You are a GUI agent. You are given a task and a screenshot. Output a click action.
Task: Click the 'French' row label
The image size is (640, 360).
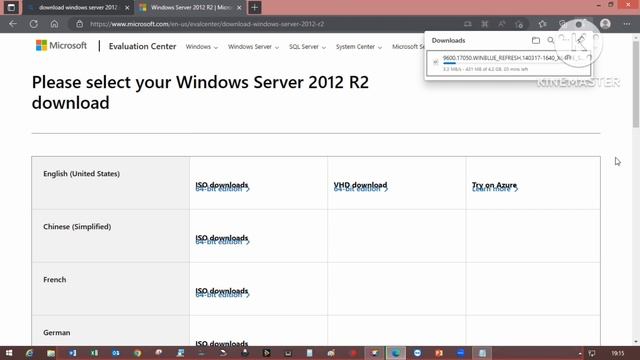[x=55, y=280]
